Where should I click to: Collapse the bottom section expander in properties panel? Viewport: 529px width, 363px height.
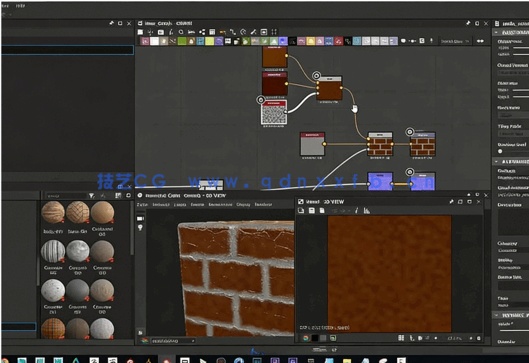click(496, 315)
